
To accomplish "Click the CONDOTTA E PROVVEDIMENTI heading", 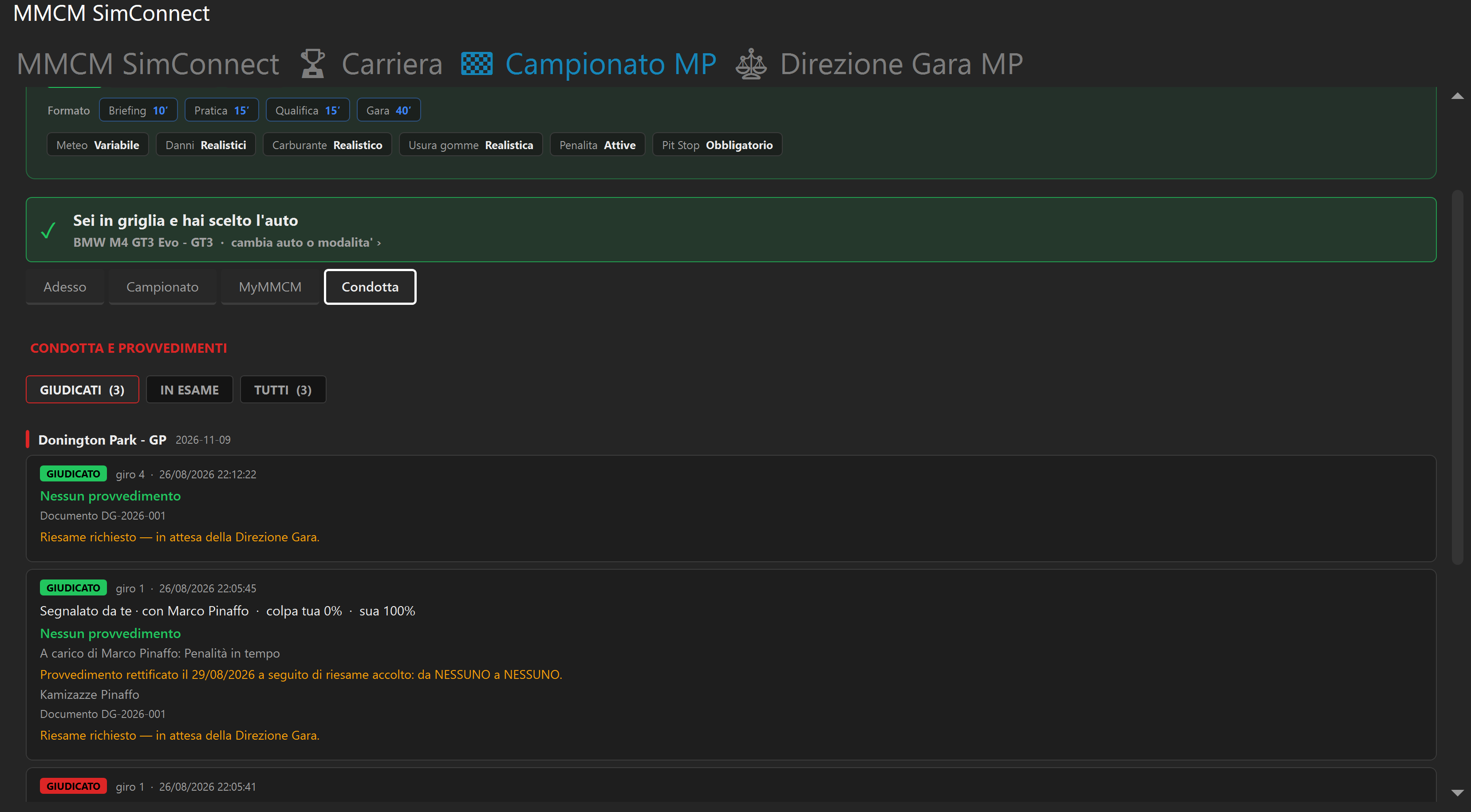I will tap(129, 348).
